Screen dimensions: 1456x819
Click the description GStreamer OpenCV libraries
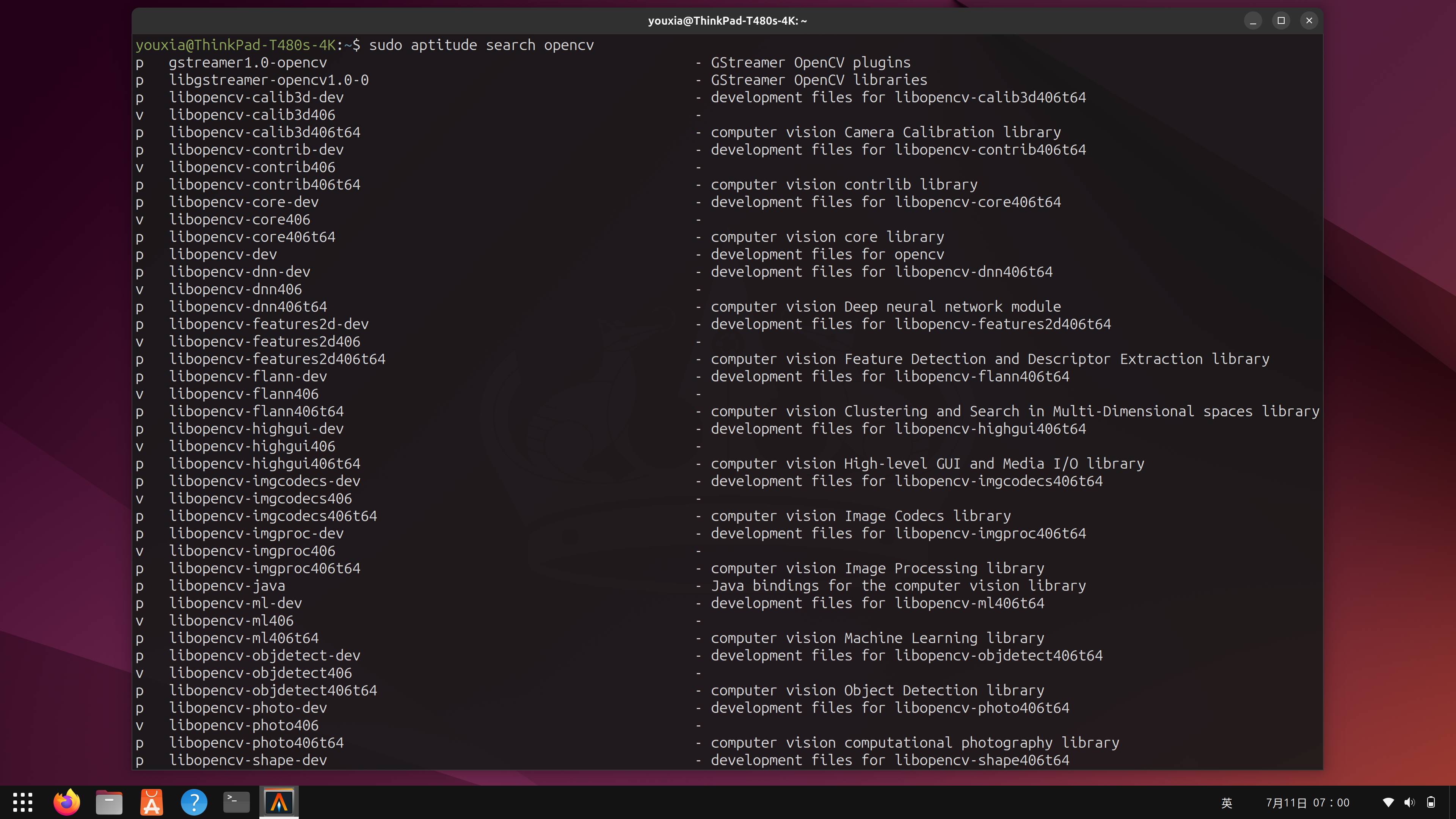pos(819,80)
